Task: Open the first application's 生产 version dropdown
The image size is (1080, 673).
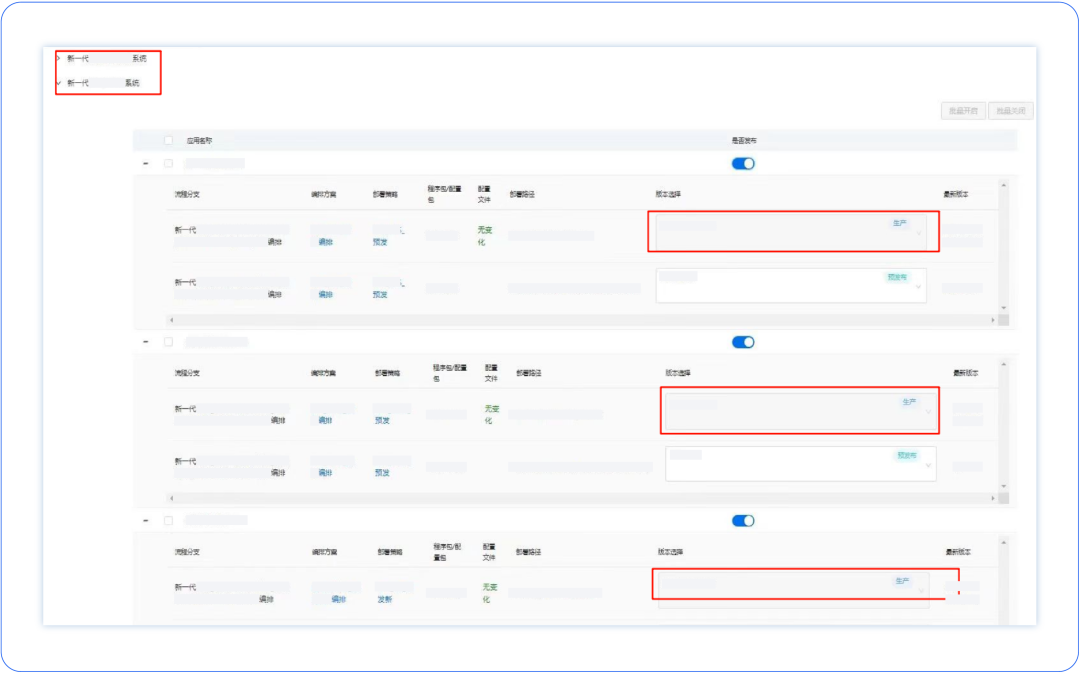Action: [x=791, y=233]
